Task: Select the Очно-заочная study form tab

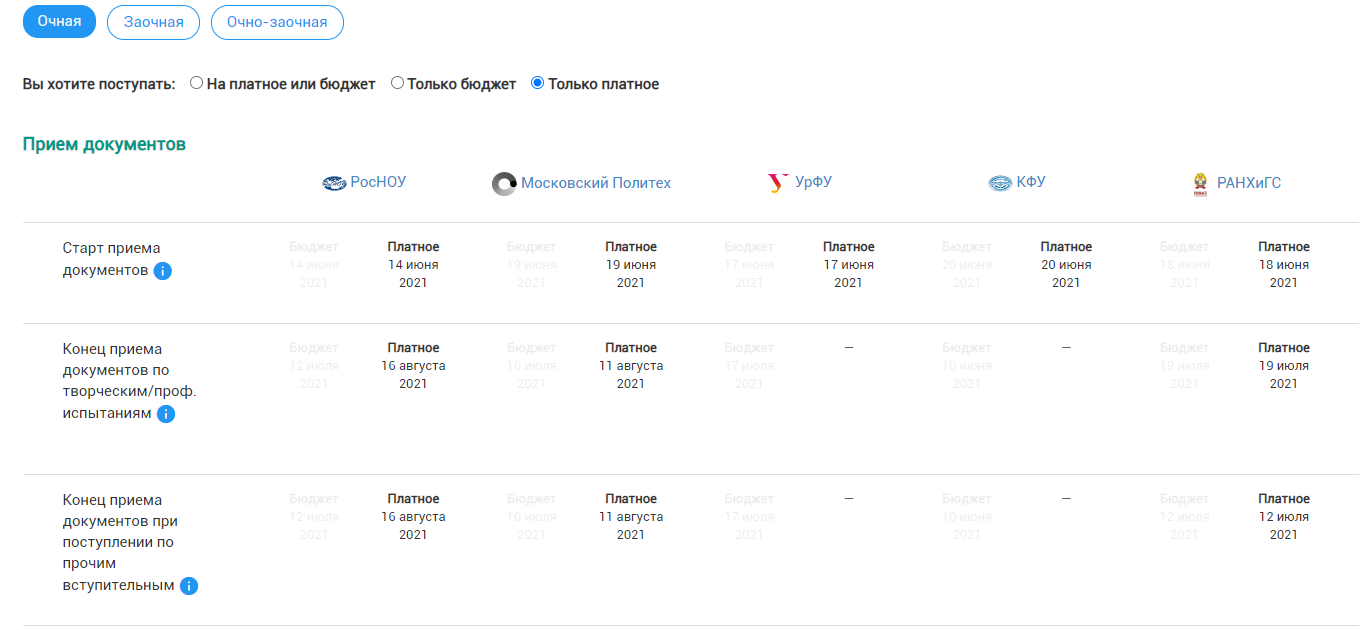Action: (x=277, y=22)
